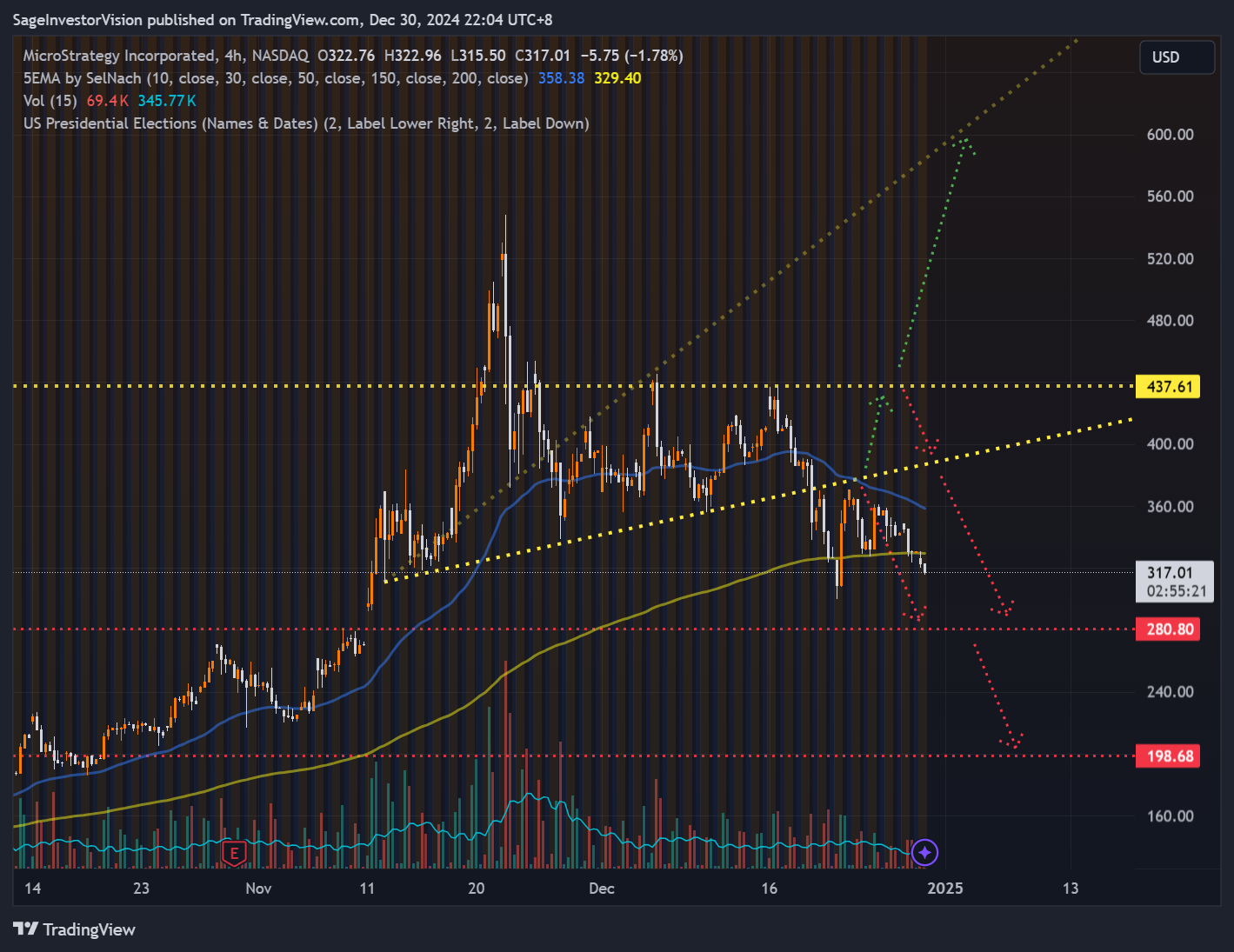Click the TradingView logo

coord(74,929)
